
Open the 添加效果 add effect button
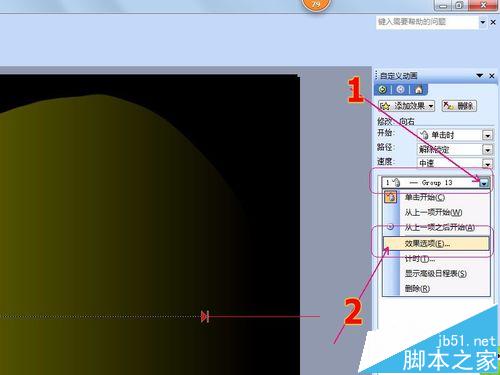406,106
